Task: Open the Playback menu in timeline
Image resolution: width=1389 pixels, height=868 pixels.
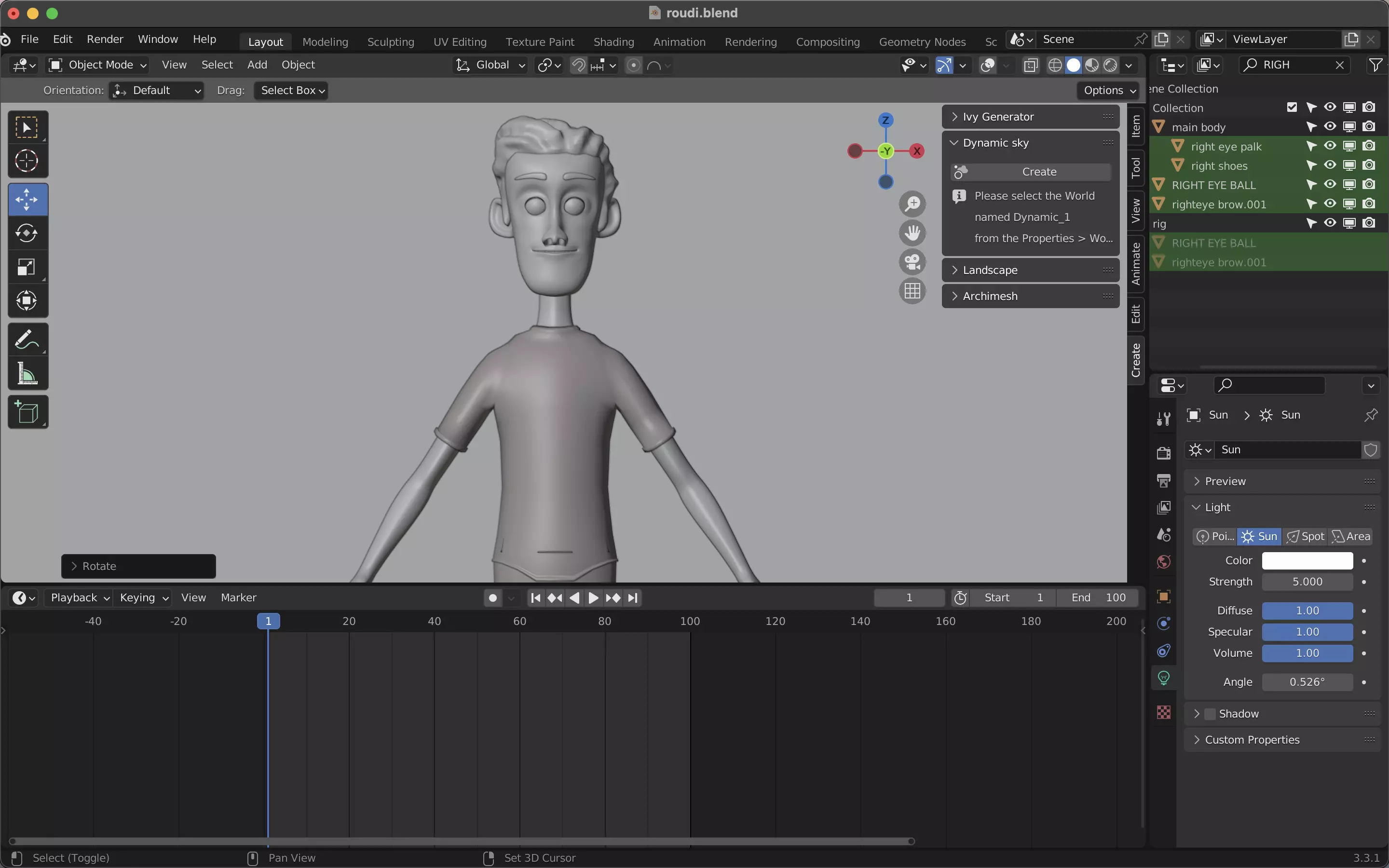Action: pos(79,597)
